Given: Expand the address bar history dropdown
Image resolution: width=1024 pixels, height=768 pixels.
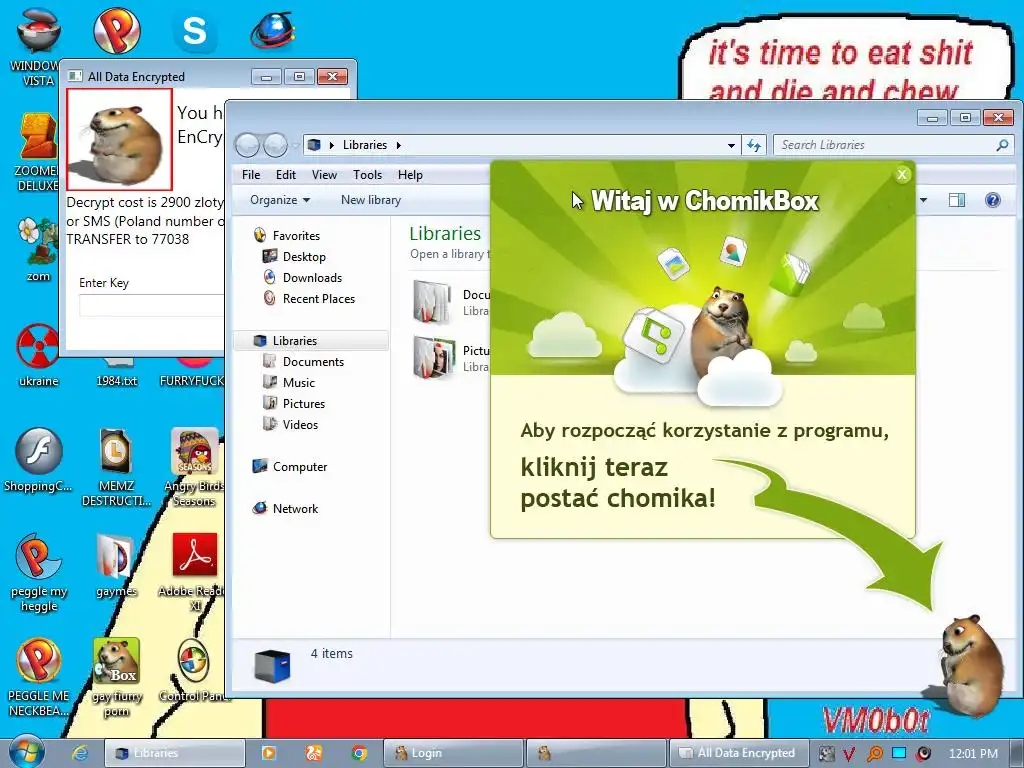Looking at the screenshot, I should coord(731,145).
